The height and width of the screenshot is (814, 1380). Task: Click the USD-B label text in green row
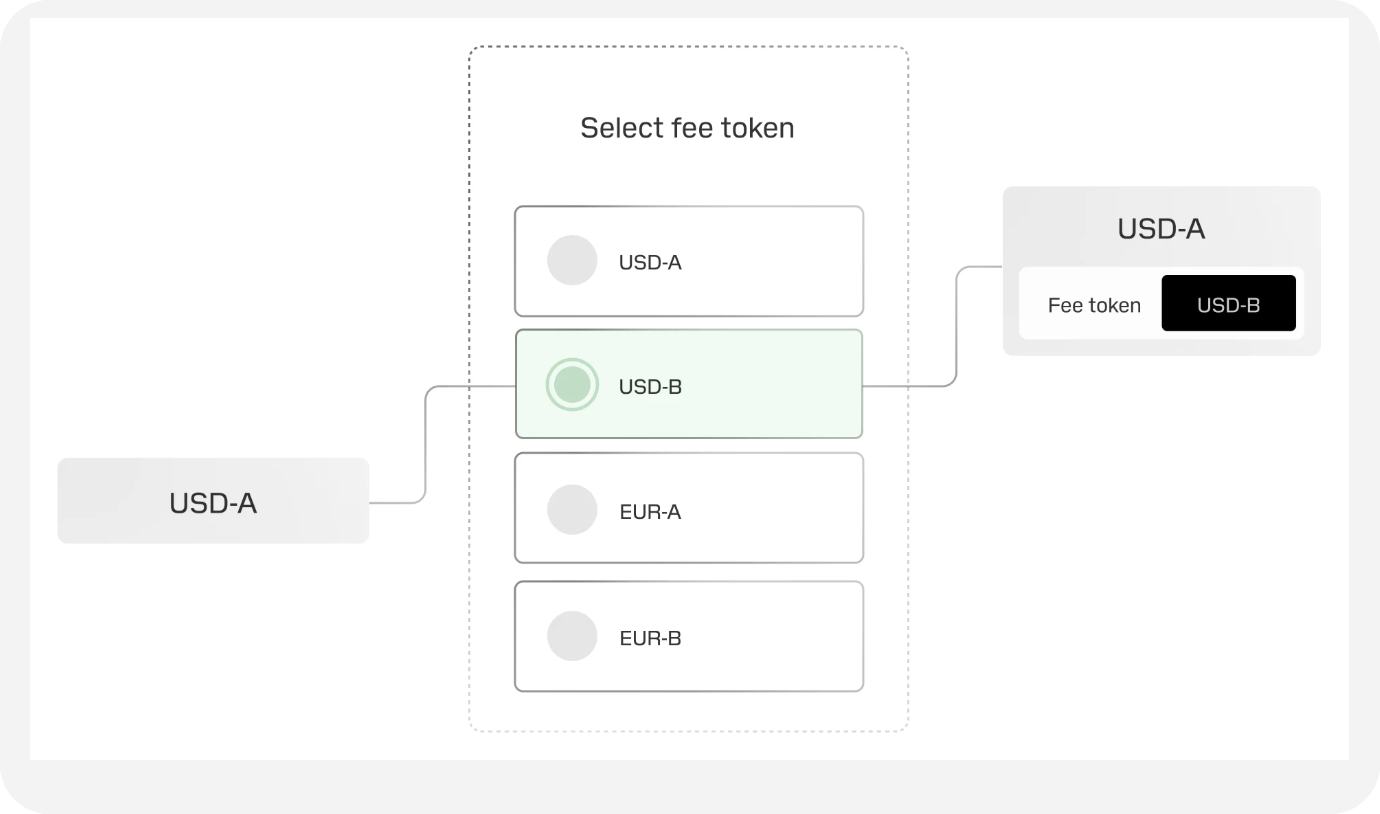[x=650, y=387]
